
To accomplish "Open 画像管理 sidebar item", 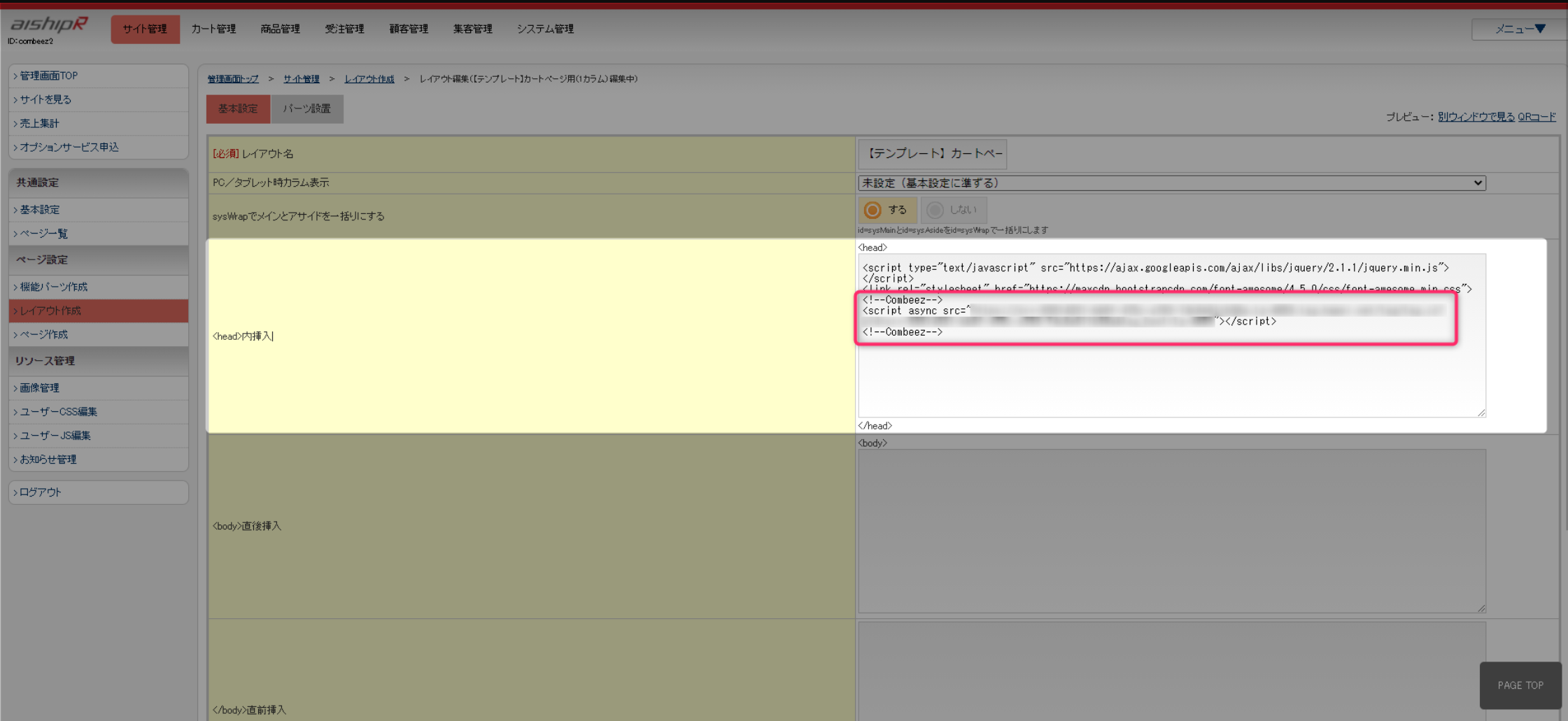I will point(99,388).
